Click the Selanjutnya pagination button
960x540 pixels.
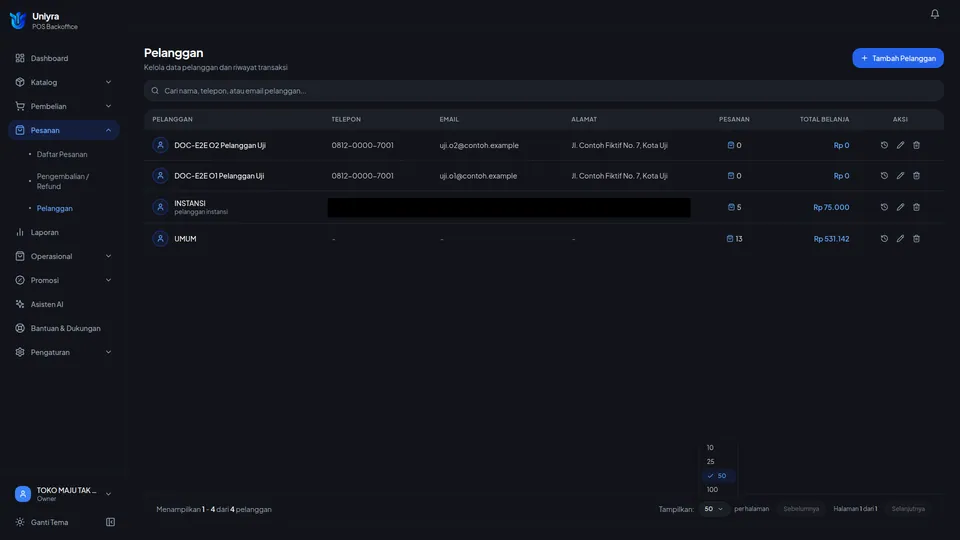908,509
